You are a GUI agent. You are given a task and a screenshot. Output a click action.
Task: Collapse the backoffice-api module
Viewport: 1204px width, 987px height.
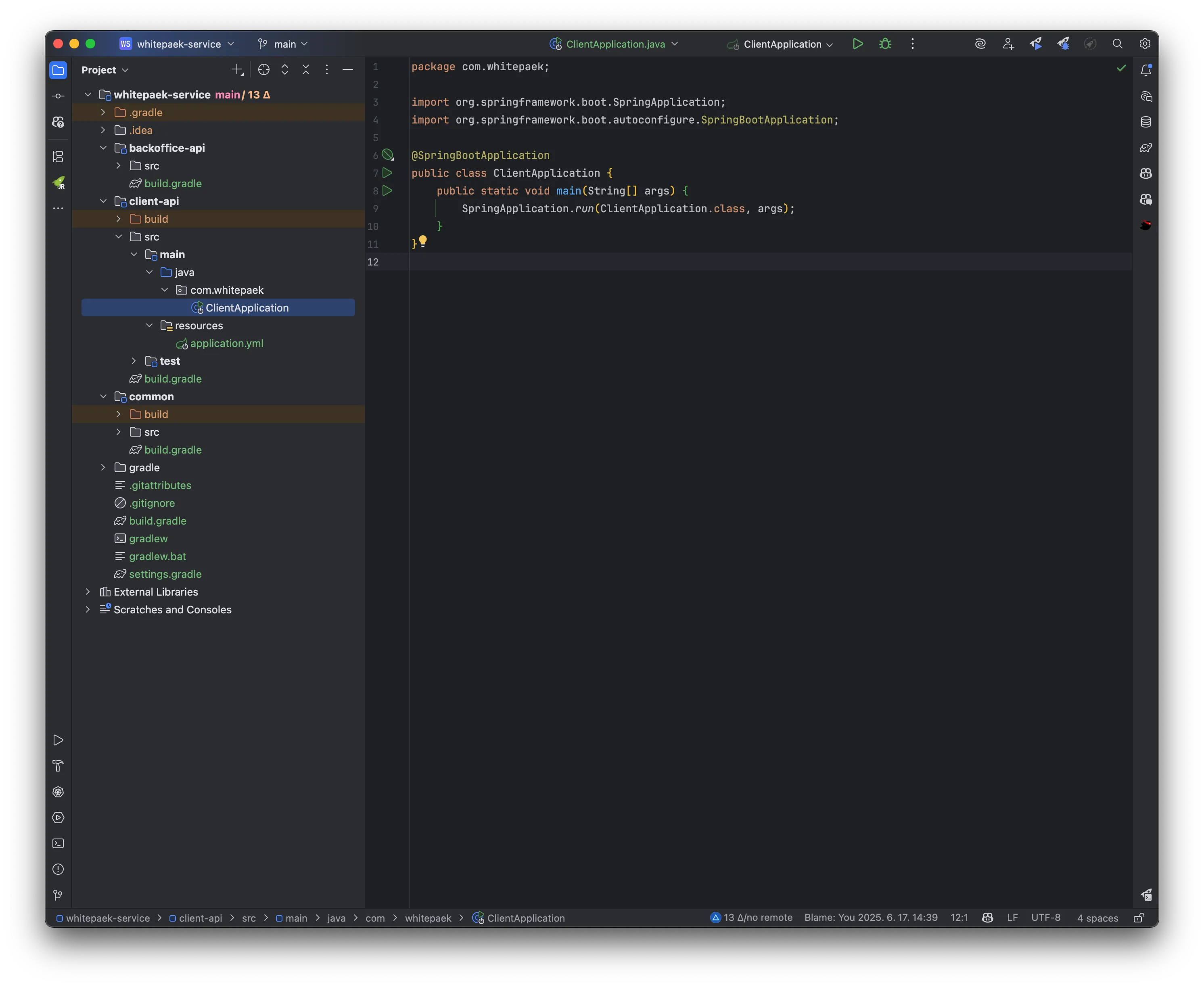tap(103, 148)
